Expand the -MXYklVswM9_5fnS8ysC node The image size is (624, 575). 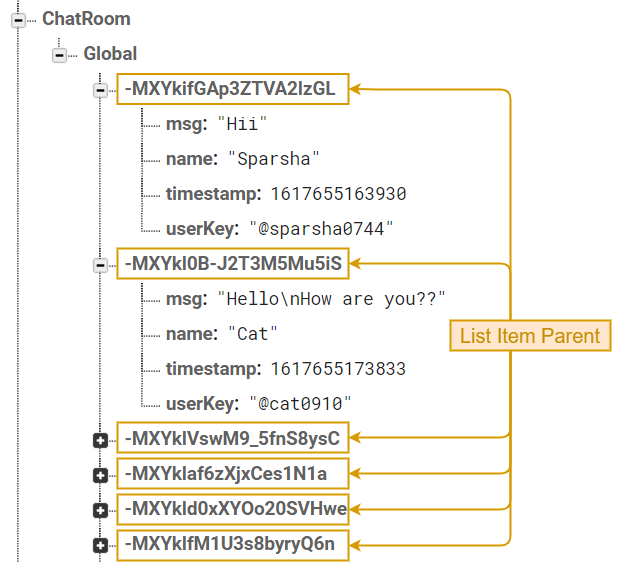click(x=100, y=439)
